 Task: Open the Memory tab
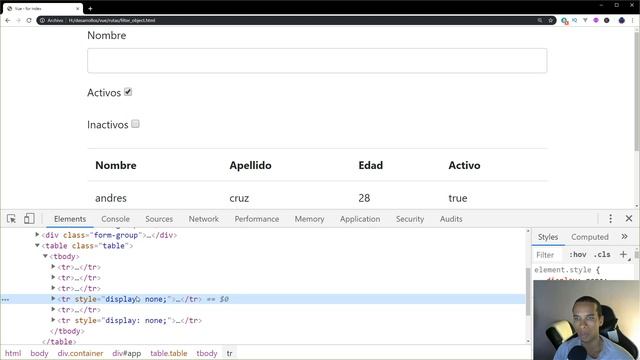[309, 219]
